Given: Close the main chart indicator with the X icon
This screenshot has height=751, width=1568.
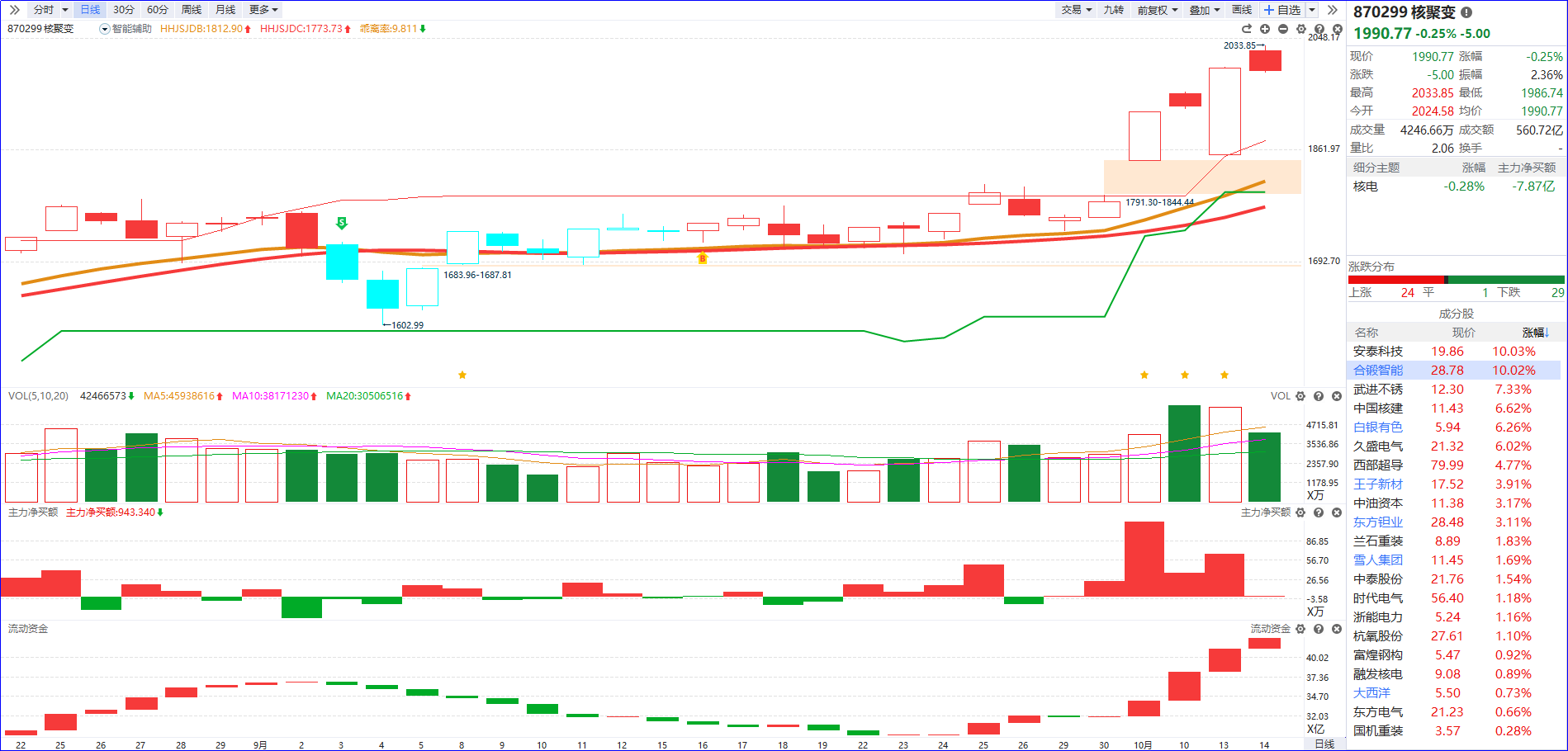Looking at the screenshot, I should pos(1338,29).
